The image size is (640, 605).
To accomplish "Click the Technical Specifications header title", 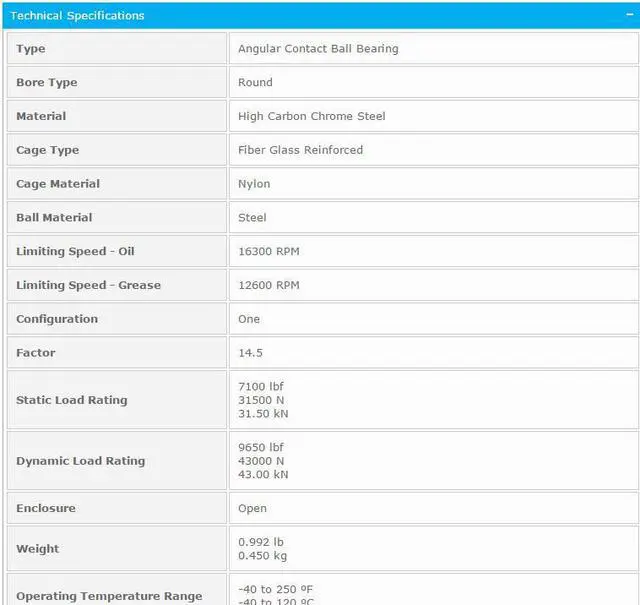I will click(77, 15).
